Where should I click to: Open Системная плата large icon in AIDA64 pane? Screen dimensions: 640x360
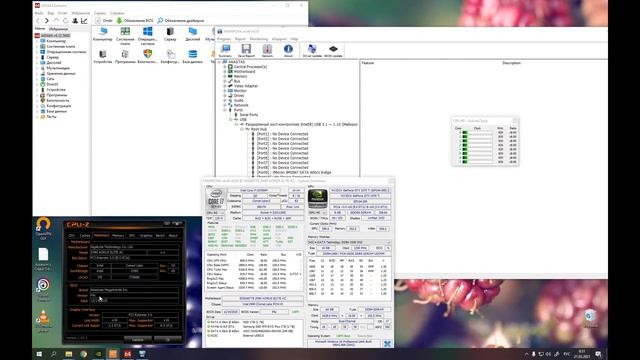125,36
